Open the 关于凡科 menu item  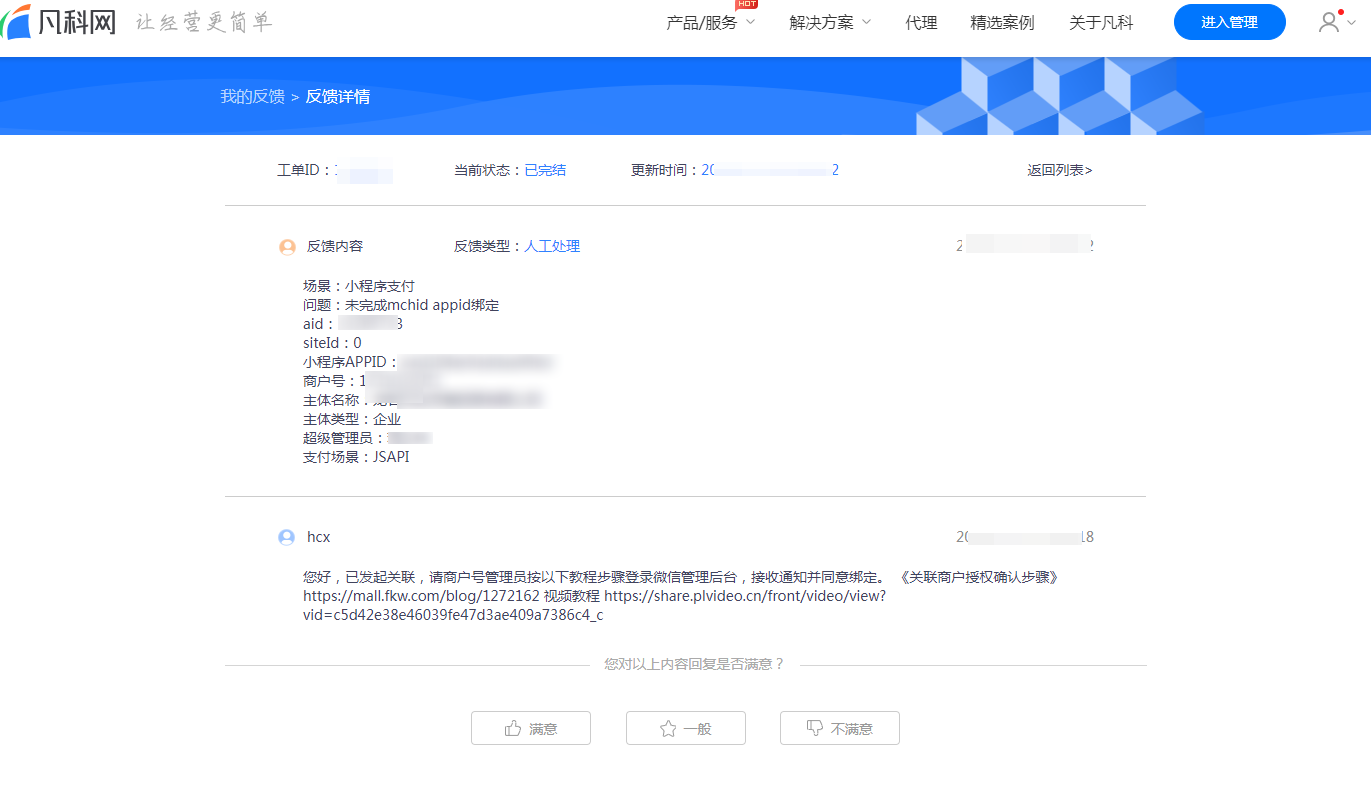point(1101,23)
